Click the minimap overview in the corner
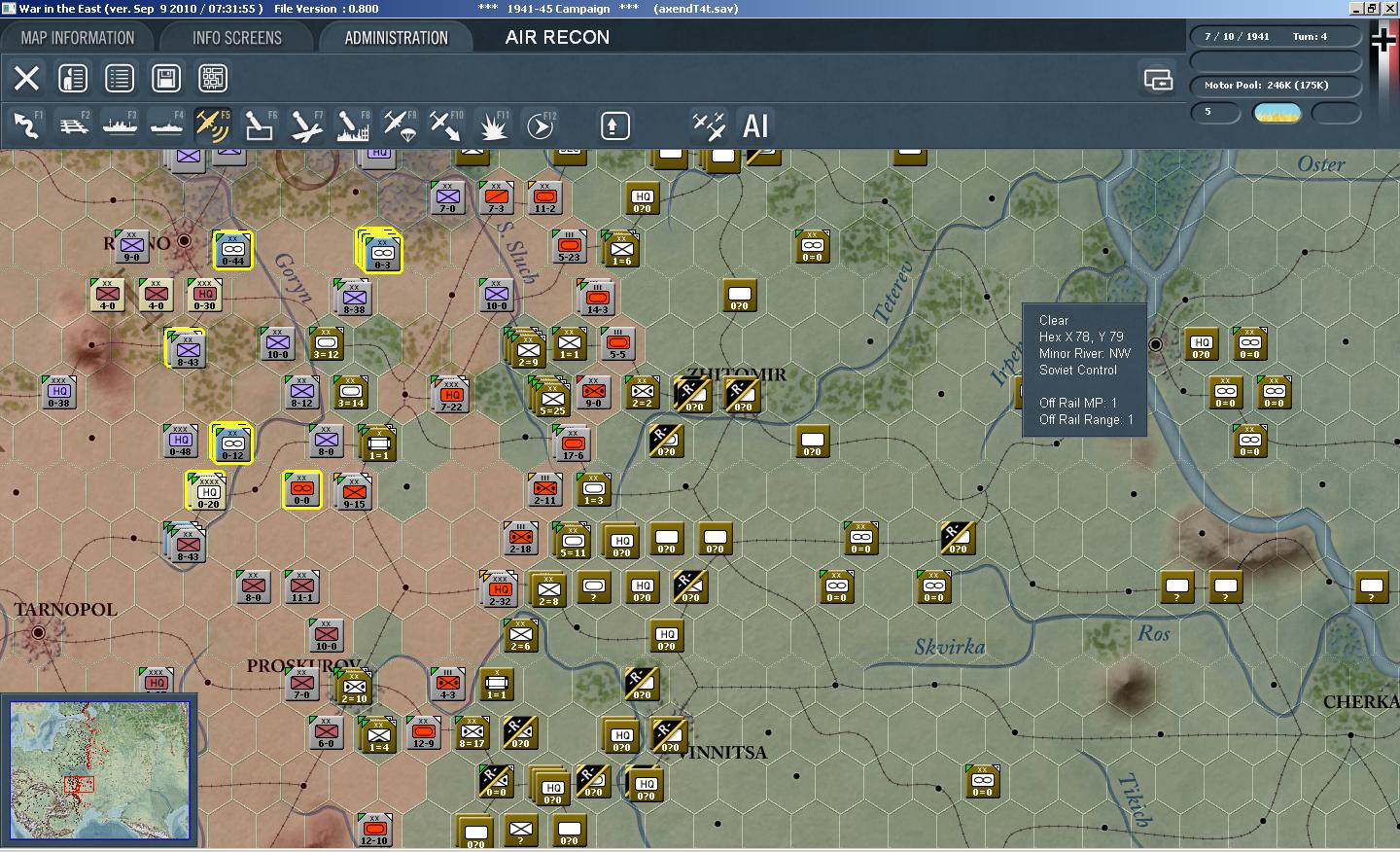1400x852 pixels. pyautogui.click(x=99, y=769)
